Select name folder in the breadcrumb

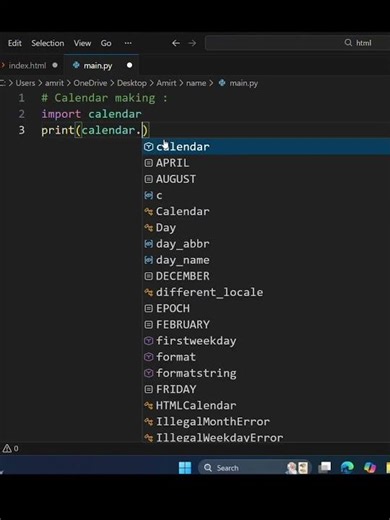tap(196, 83)
